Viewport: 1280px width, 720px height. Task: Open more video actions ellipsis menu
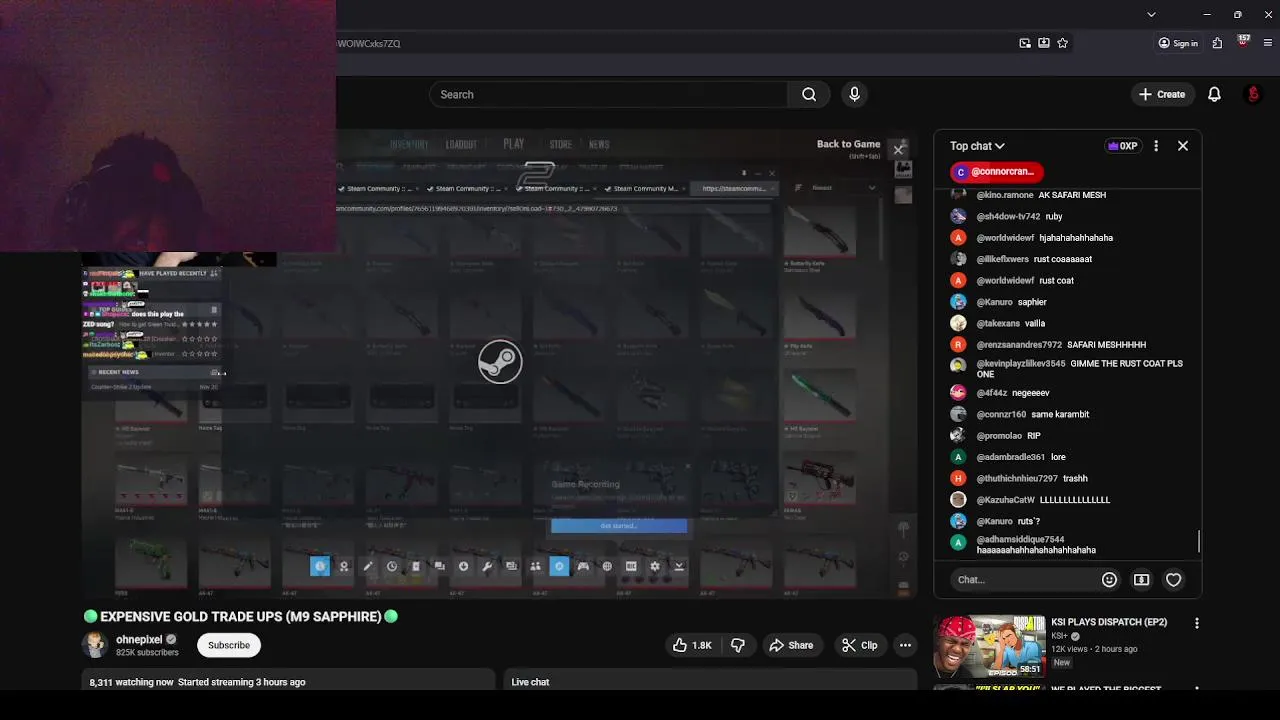[x=905, y=646]
